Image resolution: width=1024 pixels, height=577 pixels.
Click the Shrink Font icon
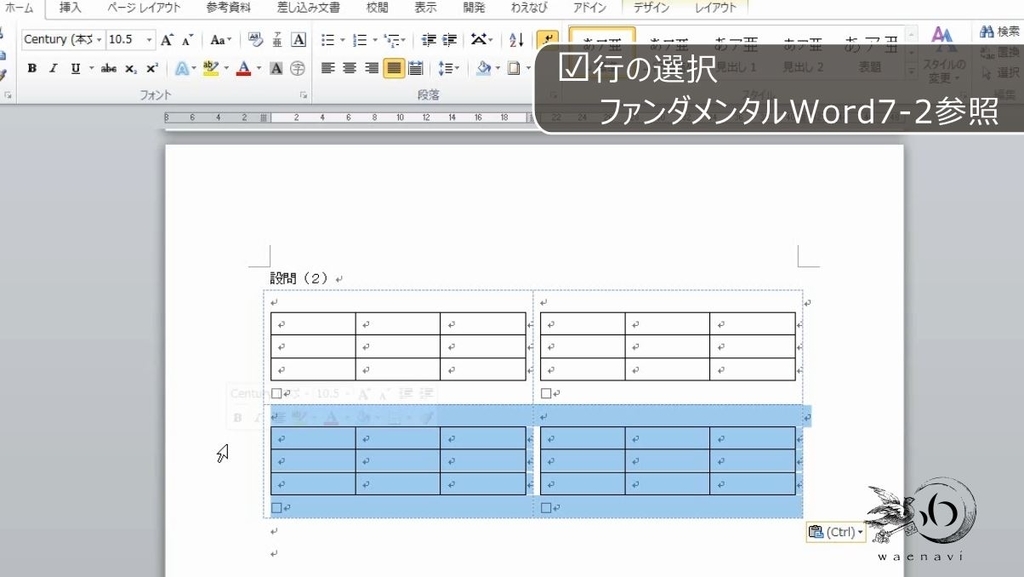point(187,40)
